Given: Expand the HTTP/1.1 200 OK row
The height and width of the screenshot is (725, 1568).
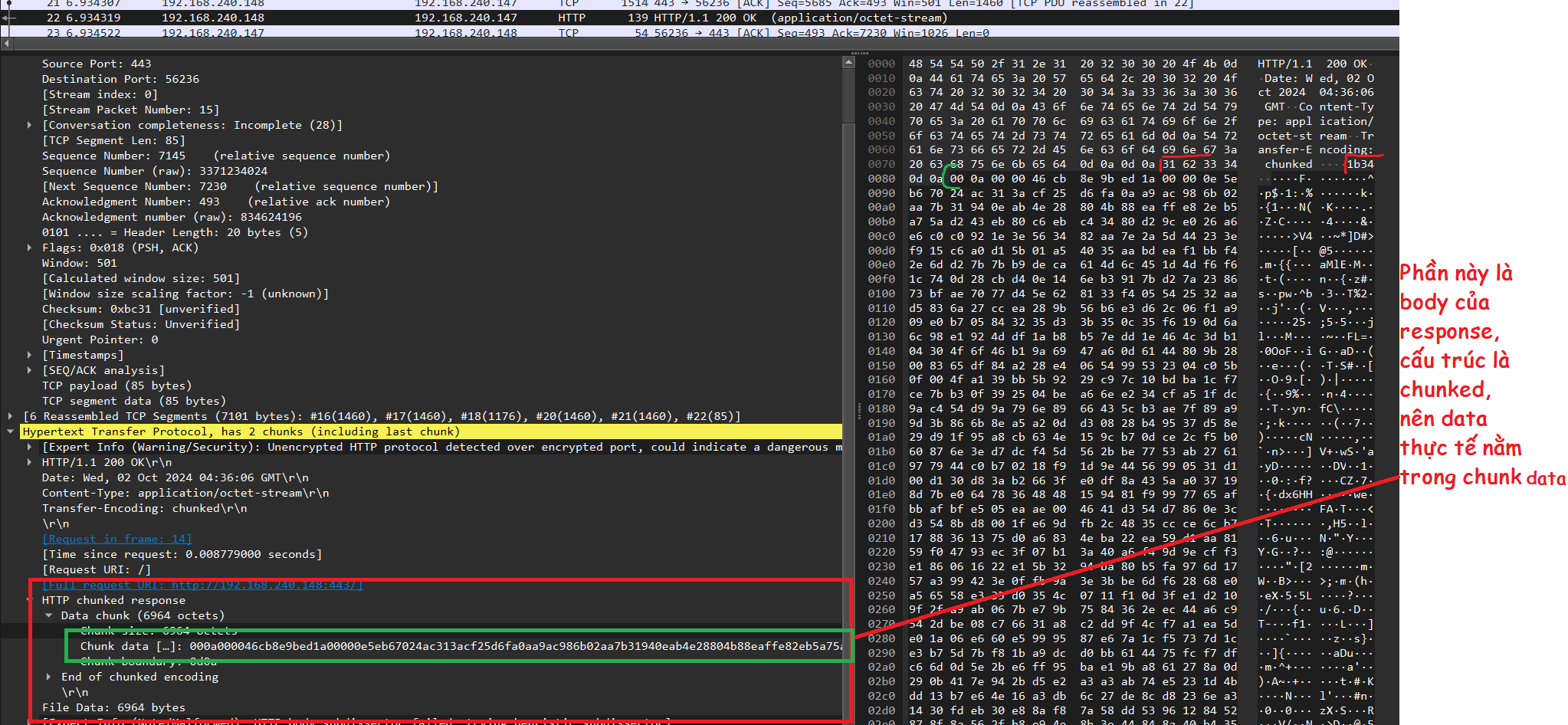Looking at the screenshot, I should click(x=29, y=462).
